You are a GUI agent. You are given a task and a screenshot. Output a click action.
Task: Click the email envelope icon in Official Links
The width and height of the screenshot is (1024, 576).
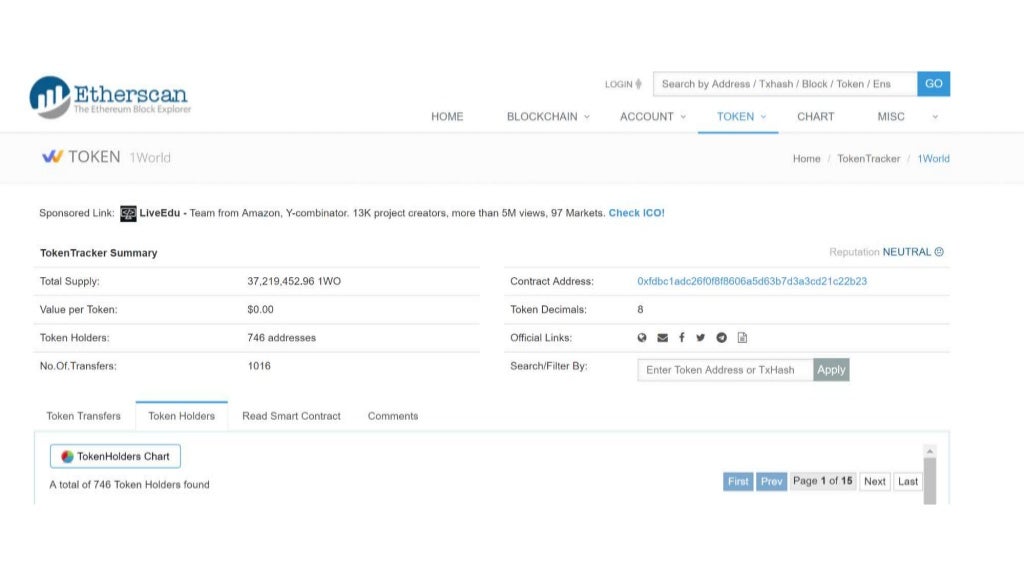[662, 338]
